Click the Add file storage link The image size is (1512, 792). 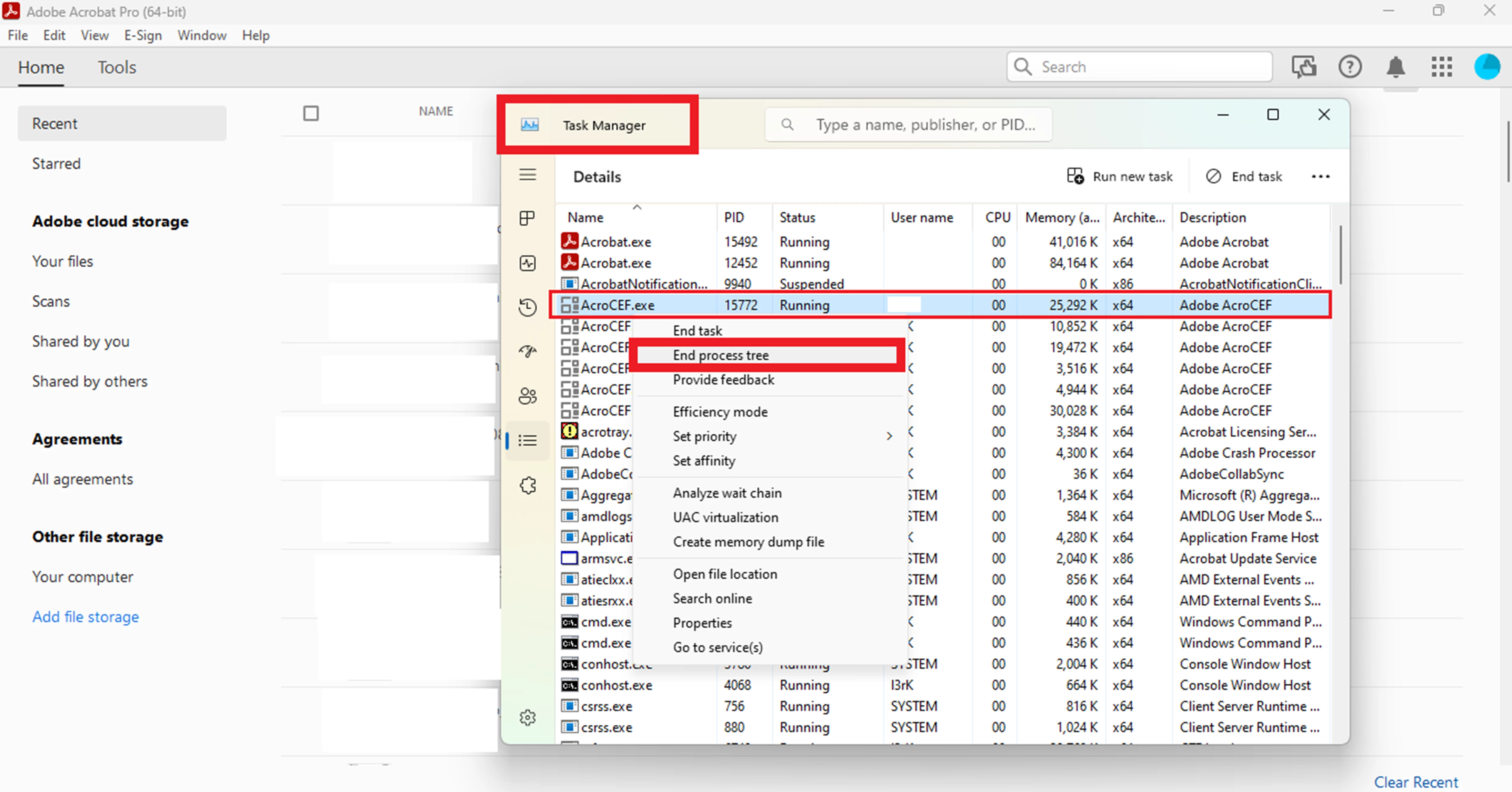(86, 616)
